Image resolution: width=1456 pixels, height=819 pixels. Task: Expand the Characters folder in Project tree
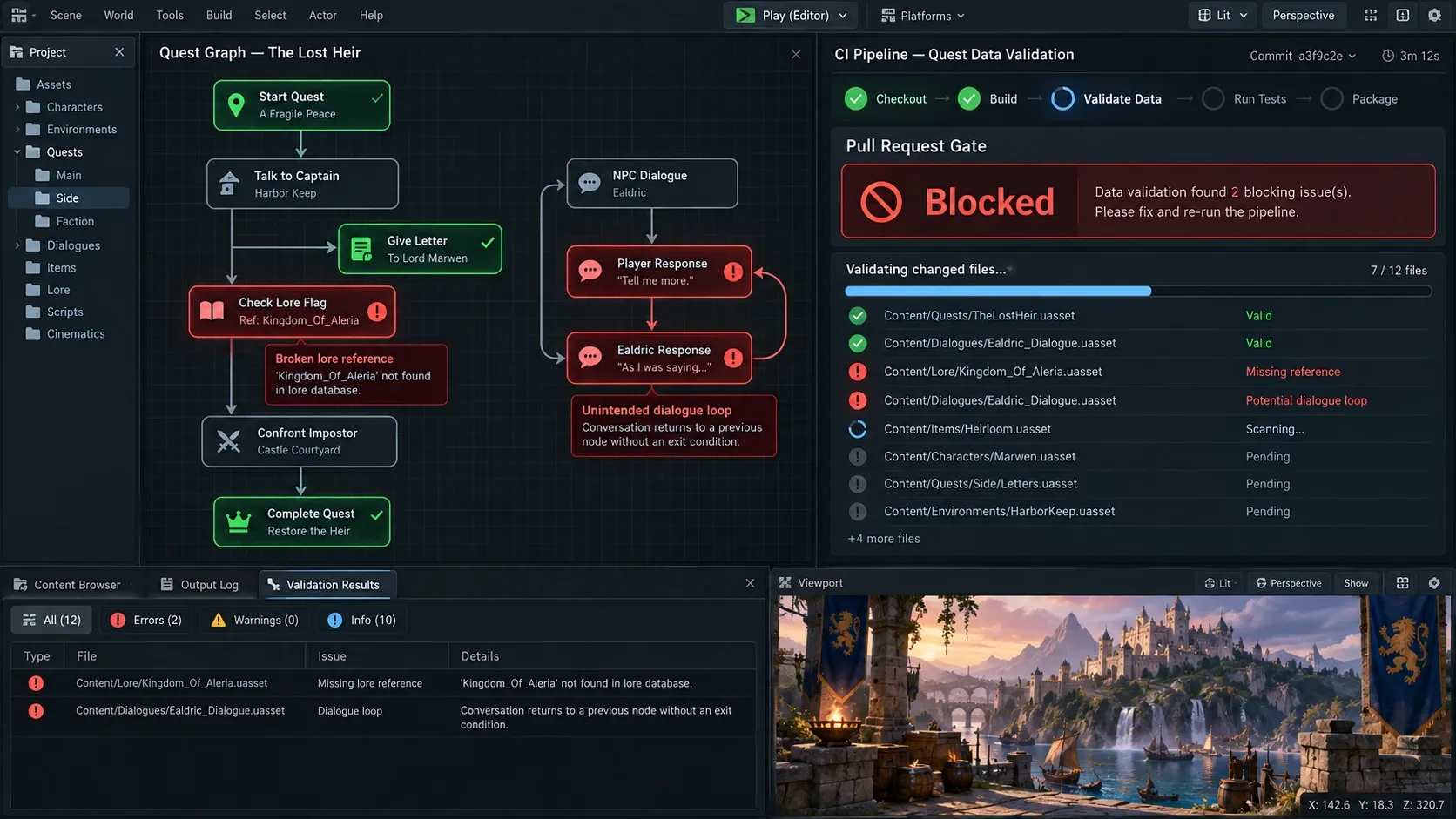click(17, 107)
